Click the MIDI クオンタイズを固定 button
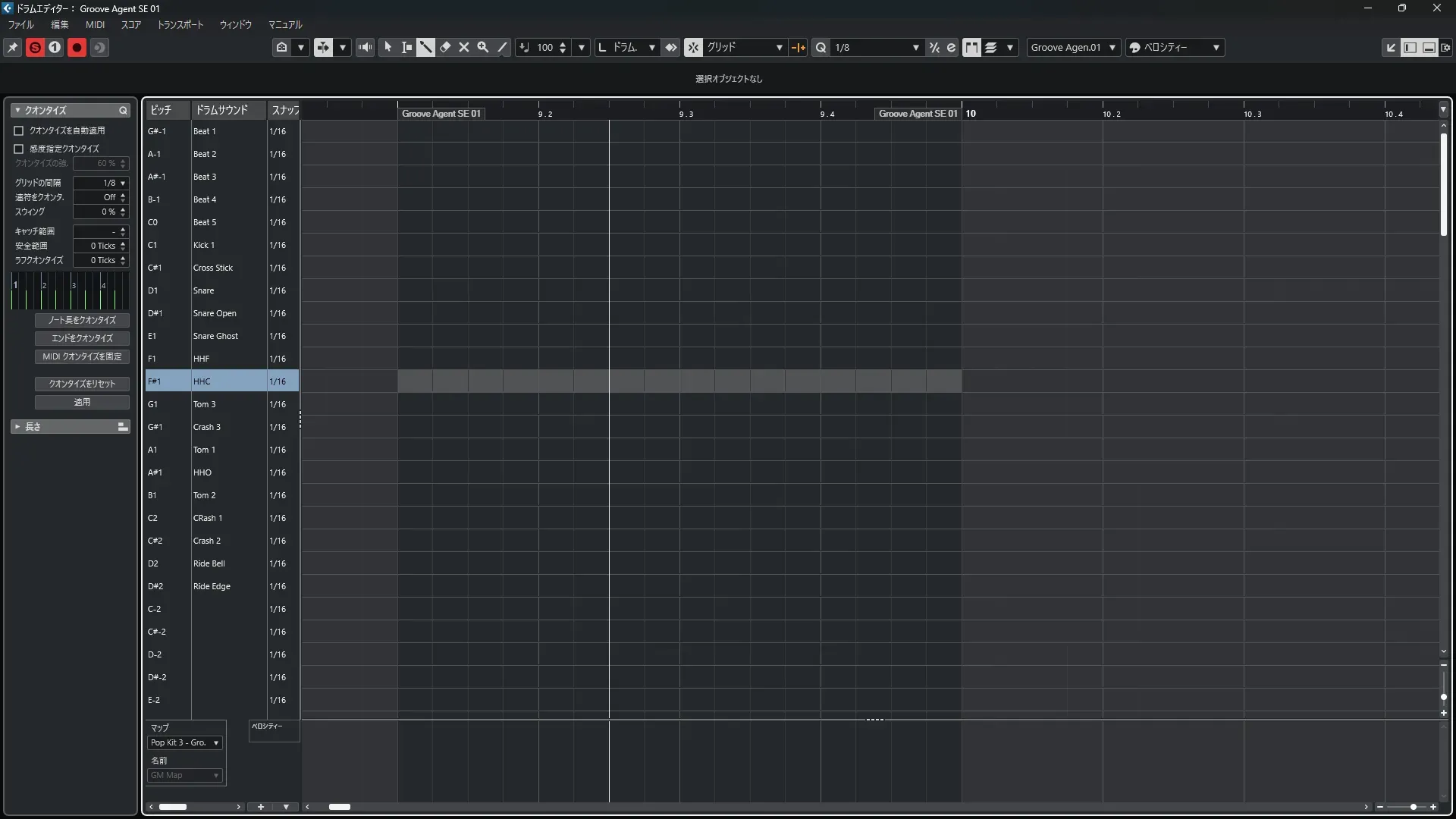1456x819 pixels. click(82, 356)
